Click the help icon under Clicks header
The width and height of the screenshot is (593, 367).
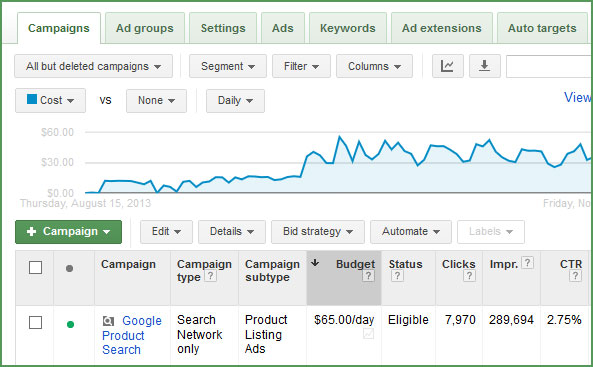click(x=469, y=276)
